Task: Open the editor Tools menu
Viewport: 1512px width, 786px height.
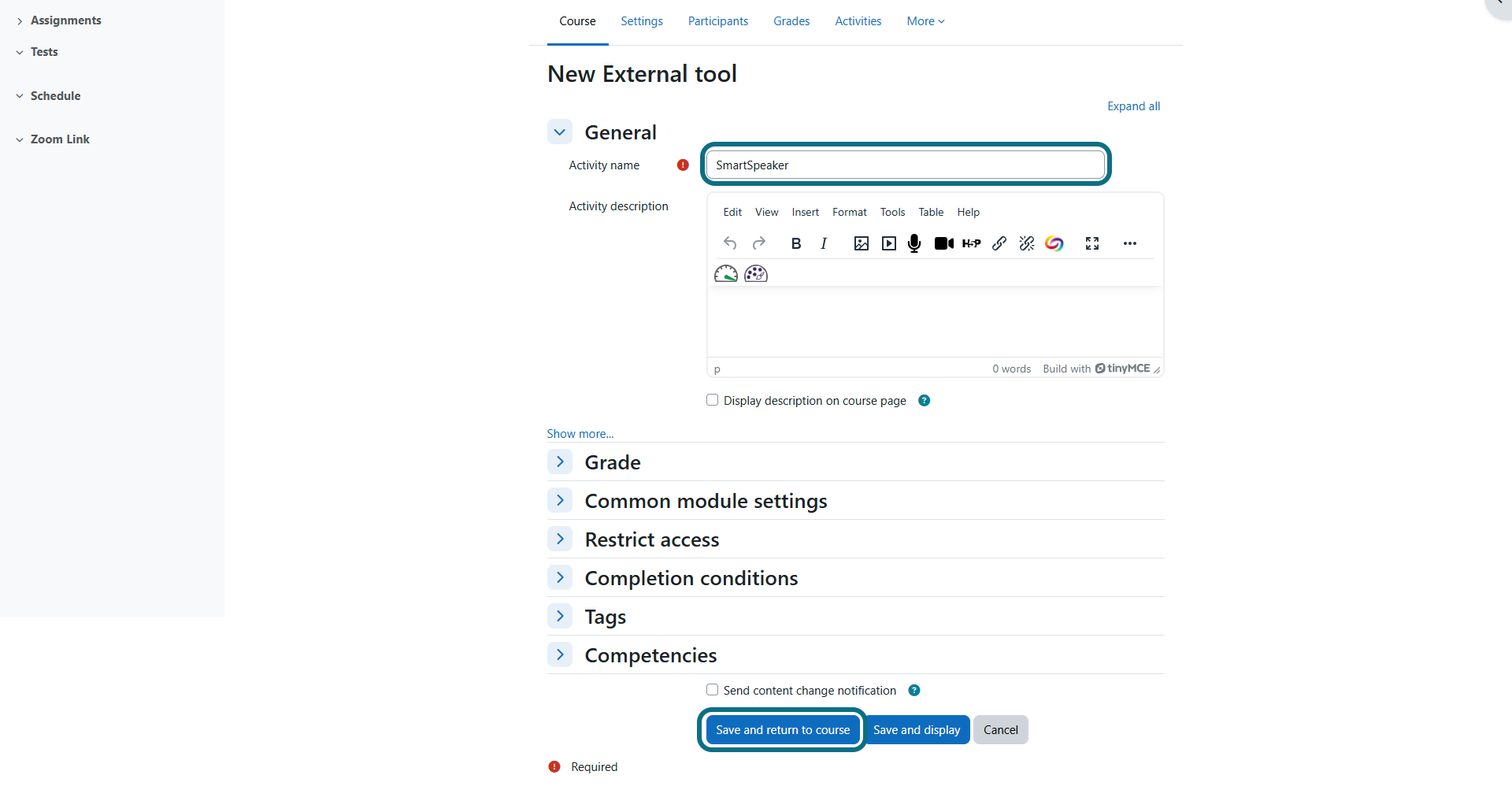Action: click(893, 212)
